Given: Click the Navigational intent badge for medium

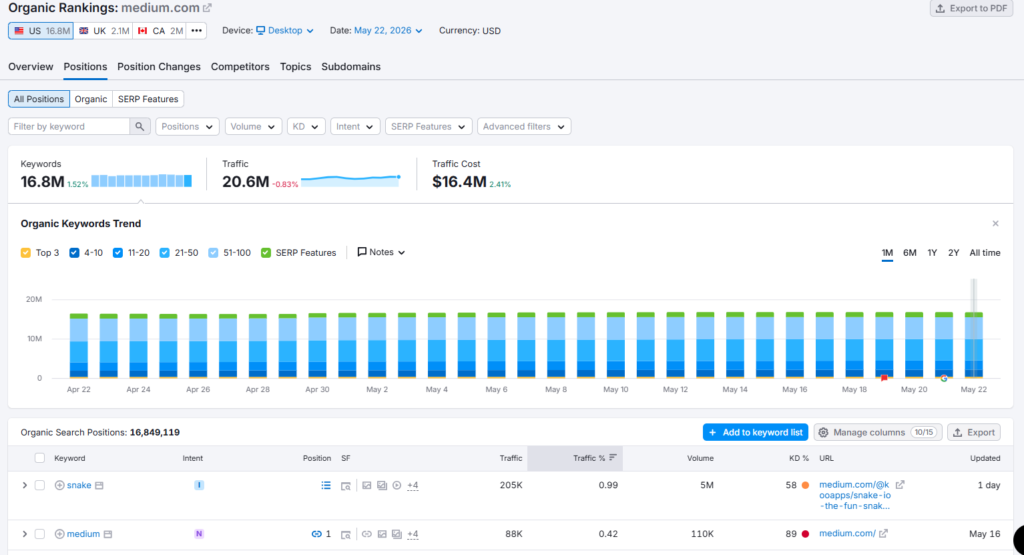Looking at the screenshot, I should 199,534.
